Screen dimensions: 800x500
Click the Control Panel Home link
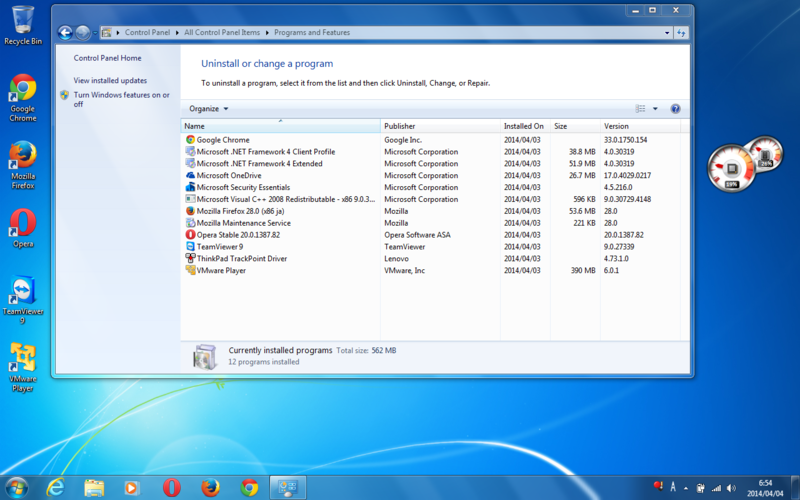click(x=107, y=58)
